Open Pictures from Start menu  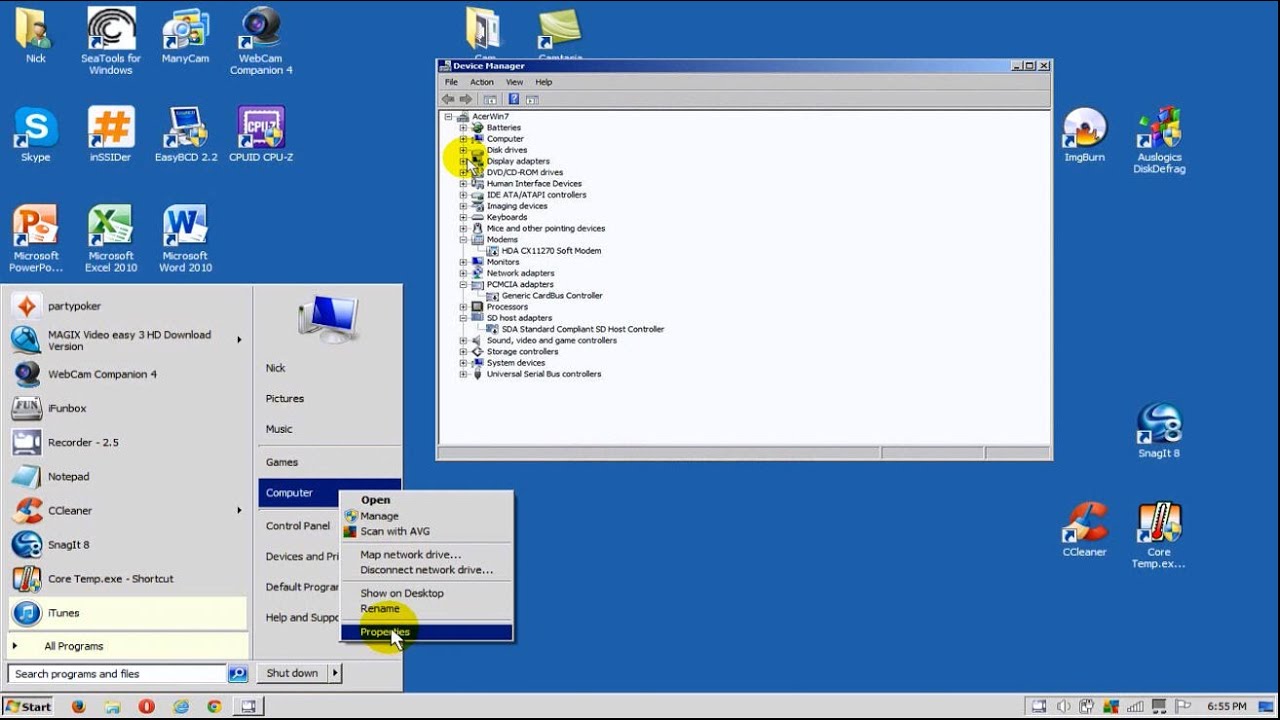[x=285, y=398]
